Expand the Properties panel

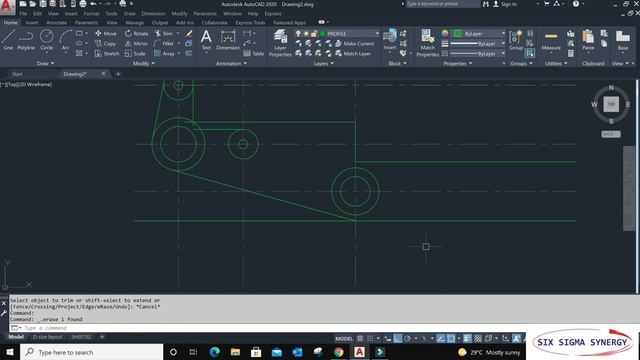pos(458,63)
